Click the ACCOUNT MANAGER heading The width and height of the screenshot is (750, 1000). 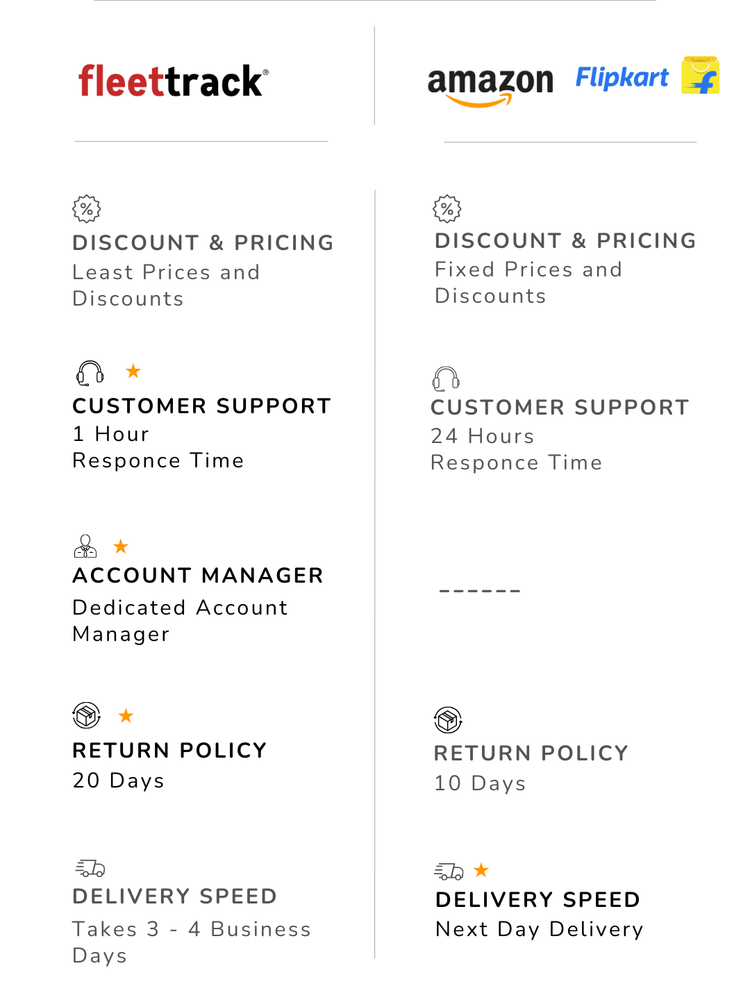[x=198, y=576]
